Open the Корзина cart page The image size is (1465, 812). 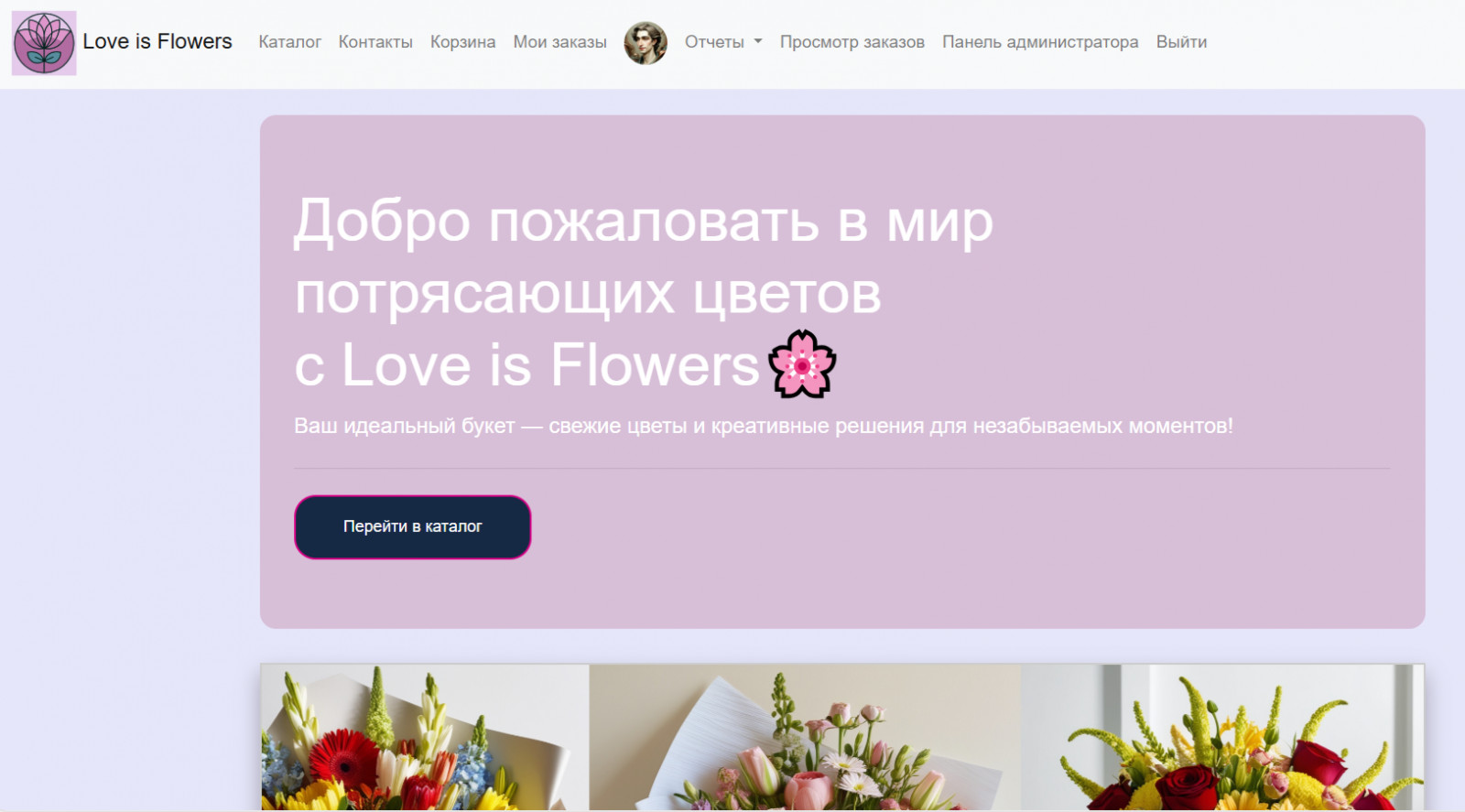[x=462, y=42]
